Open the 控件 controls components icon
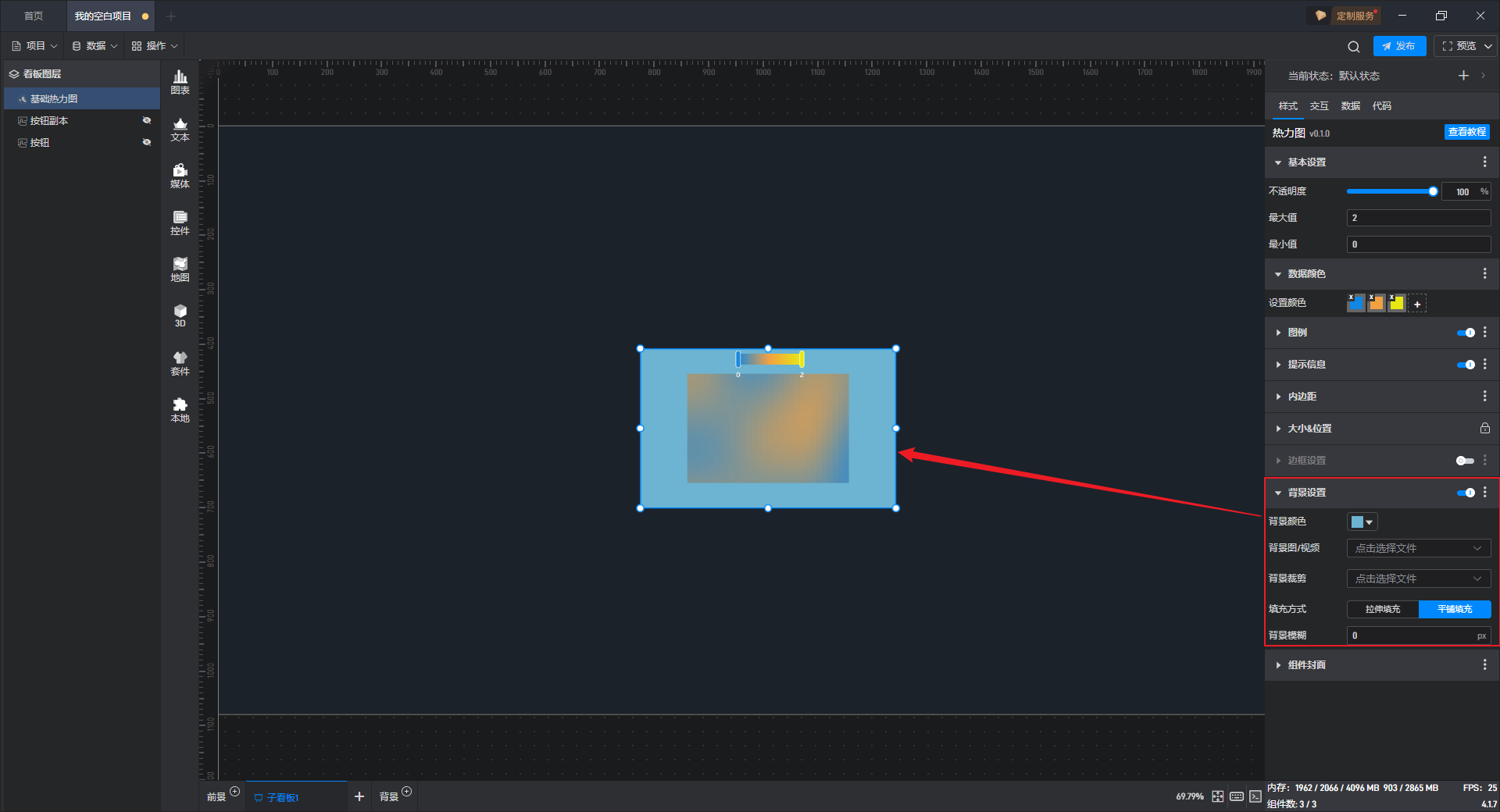This screenshot has width=1500, height=812. (180, 223)
